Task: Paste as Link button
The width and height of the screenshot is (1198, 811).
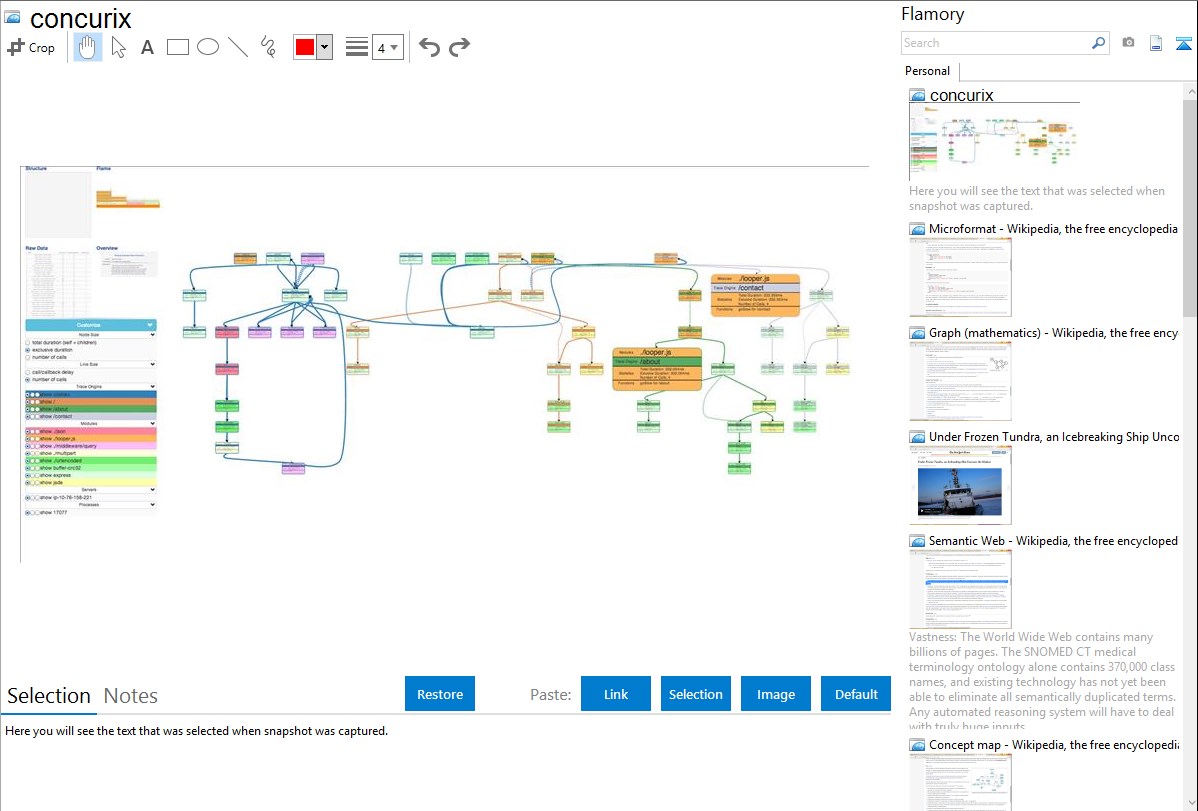Action: [616, 694]
